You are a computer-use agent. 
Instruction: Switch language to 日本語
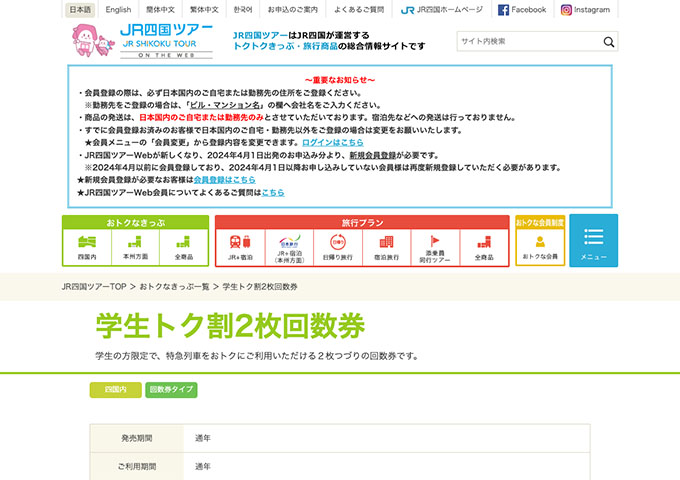tap(80, 10)
